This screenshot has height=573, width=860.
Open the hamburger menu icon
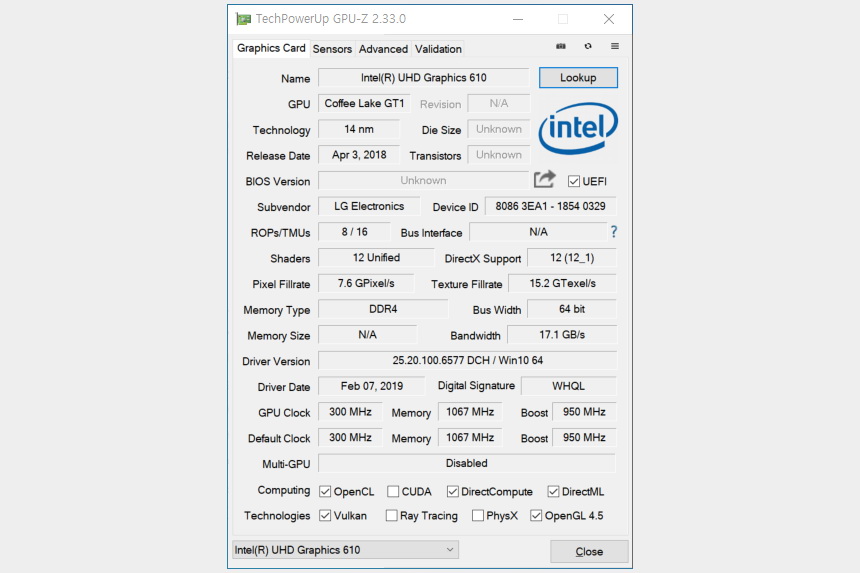615,47
